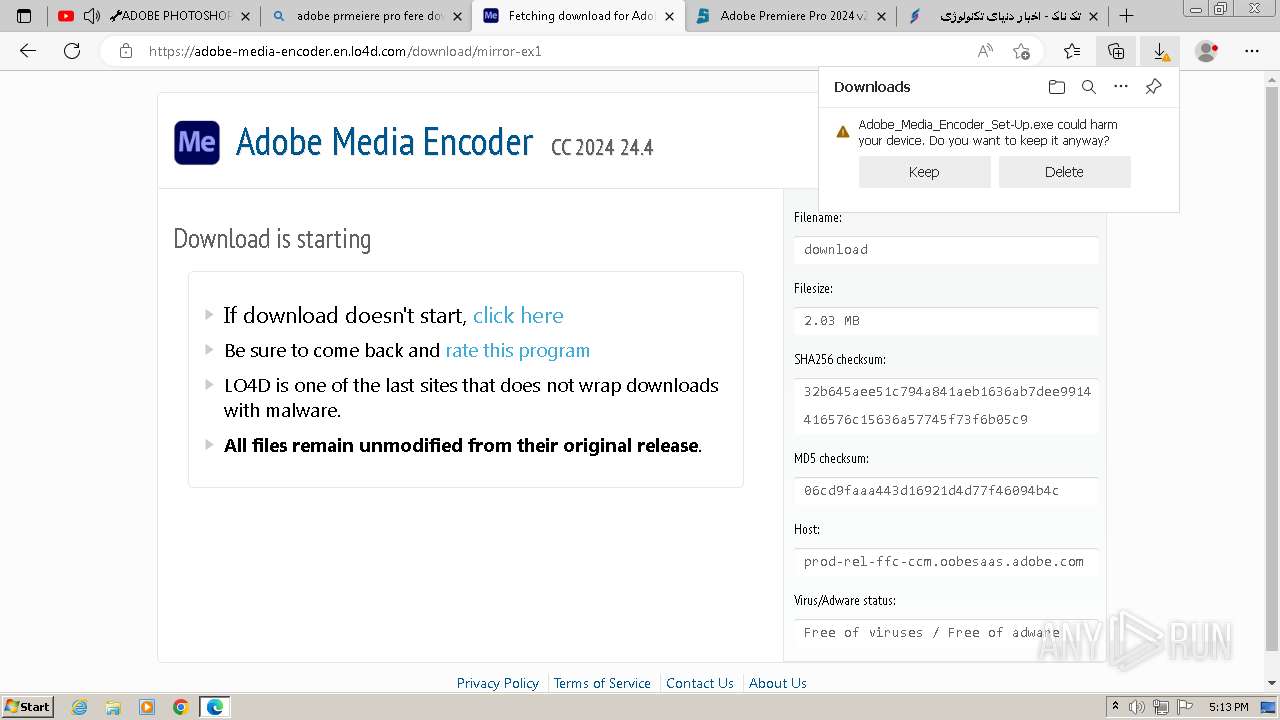Refresh the current page
This screenshot has height=720, width=1280.
[x=72, y=51]
